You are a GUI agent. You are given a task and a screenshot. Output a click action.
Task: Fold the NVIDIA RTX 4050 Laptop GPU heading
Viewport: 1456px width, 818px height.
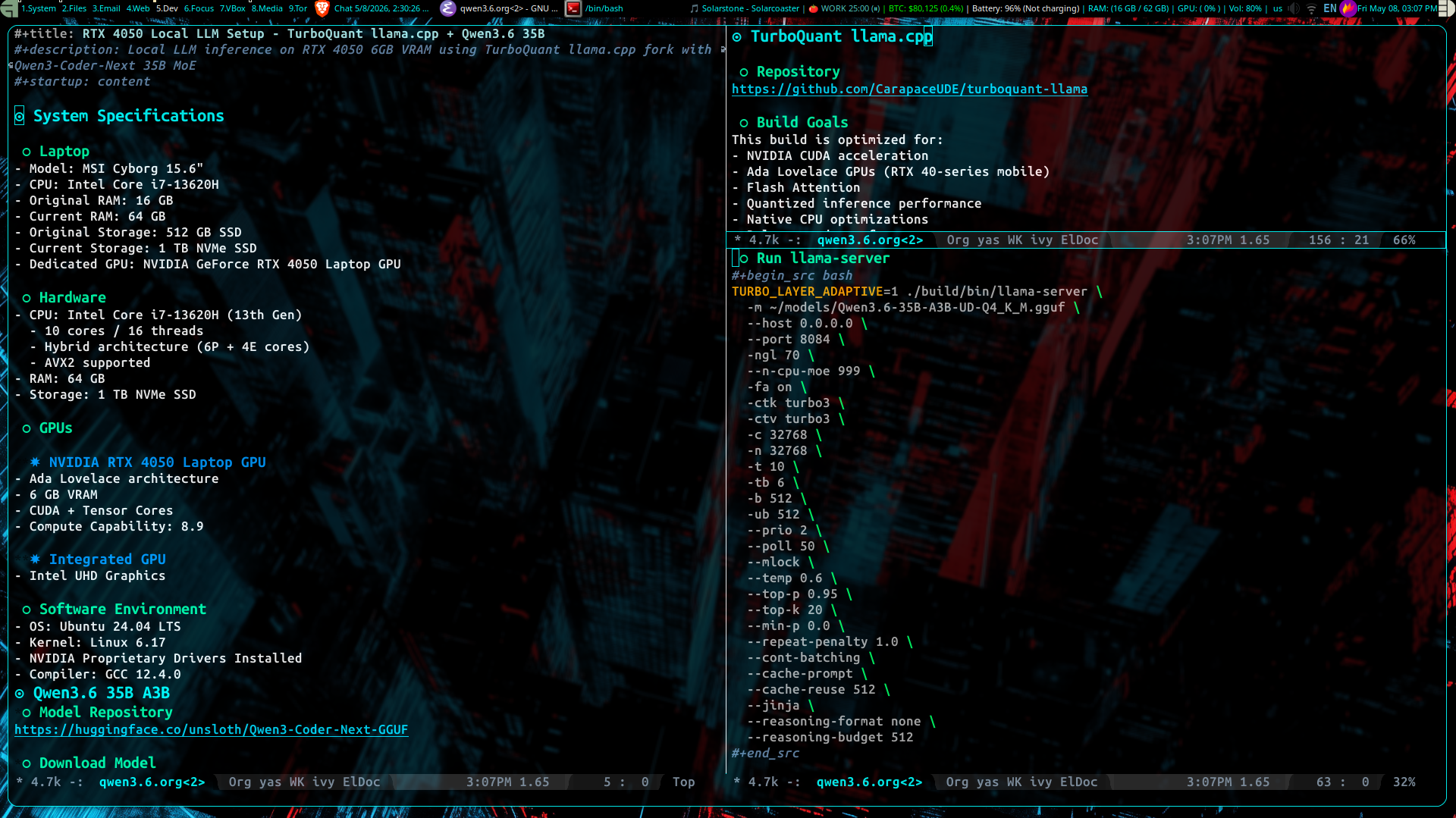157,462
